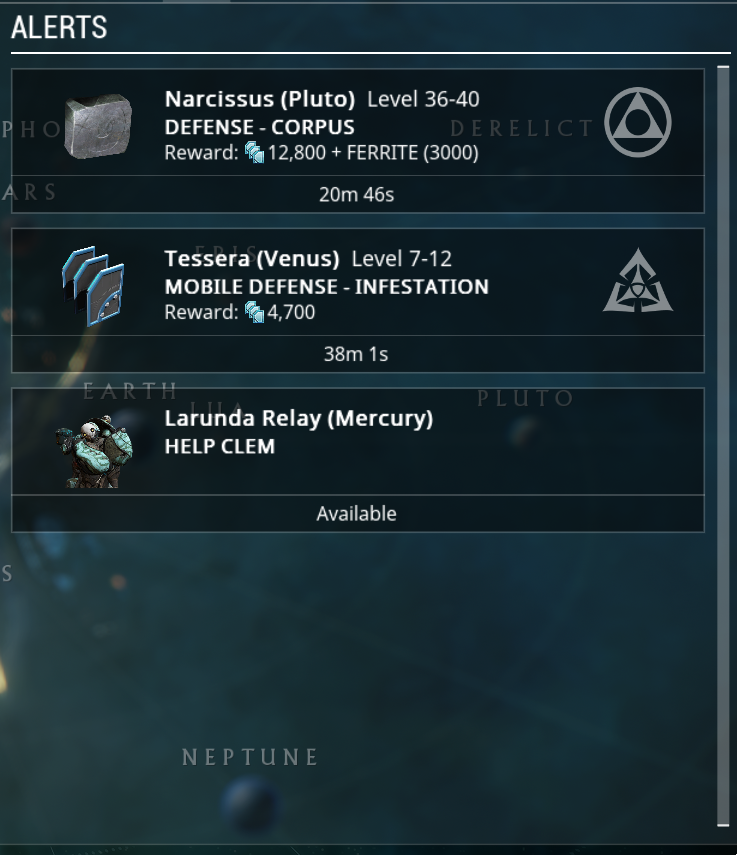Click the credits icon beside 12,800

254,152
